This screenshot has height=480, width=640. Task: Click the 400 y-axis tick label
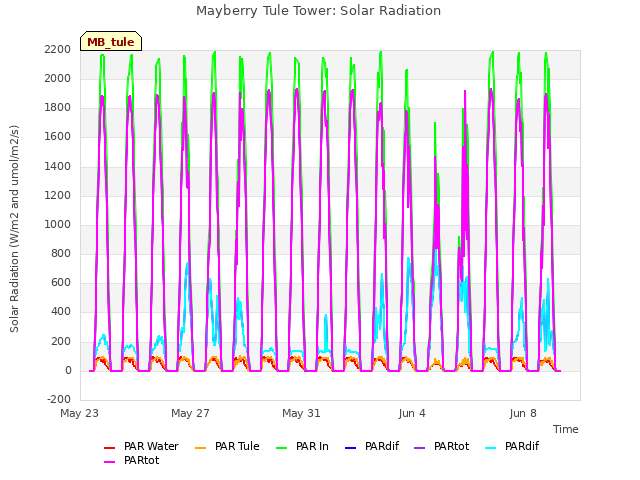tap(61, 312)
